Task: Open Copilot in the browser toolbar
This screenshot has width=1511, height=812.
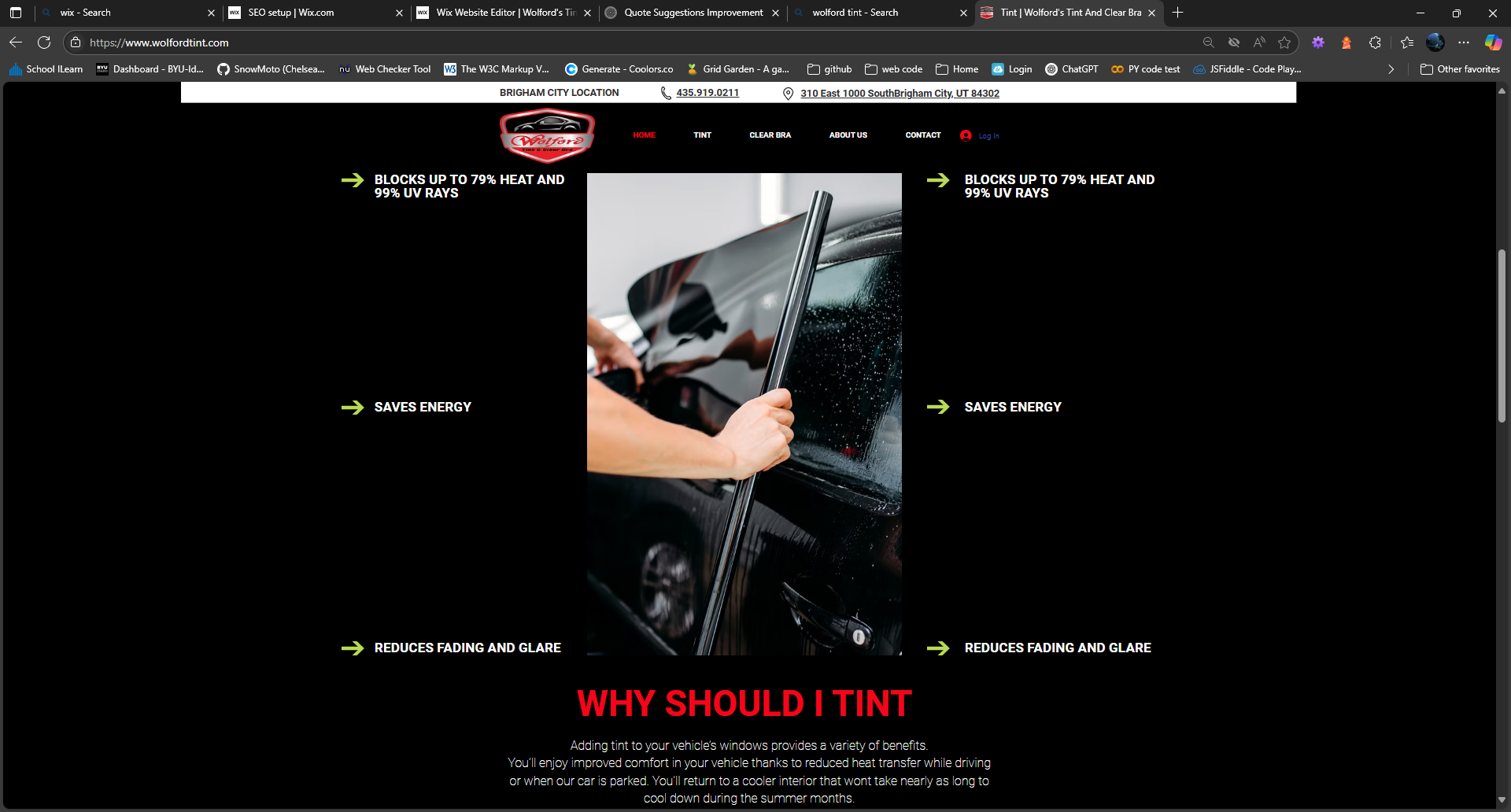Action: 1492,42
